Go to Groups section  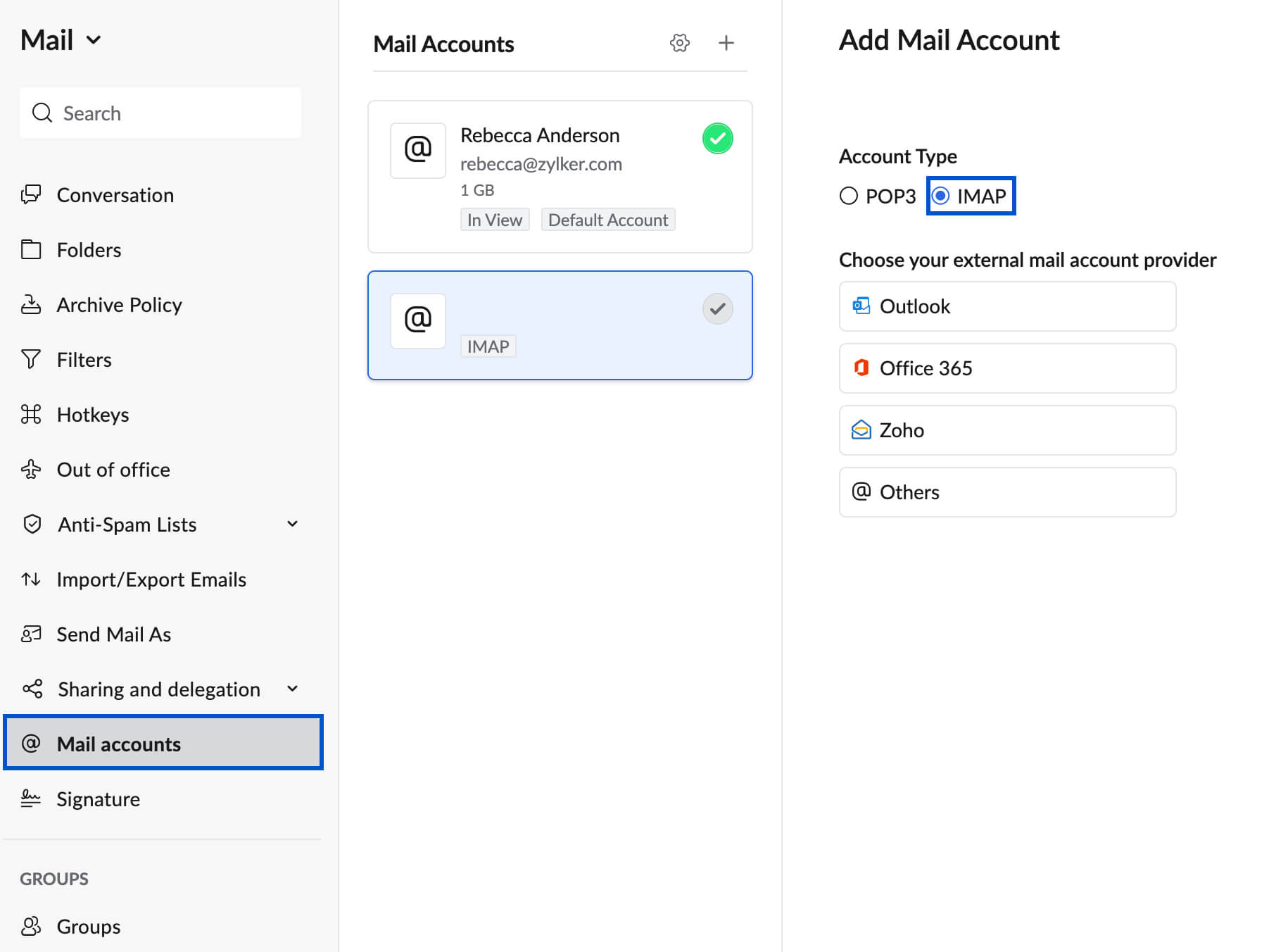point(87,926)
